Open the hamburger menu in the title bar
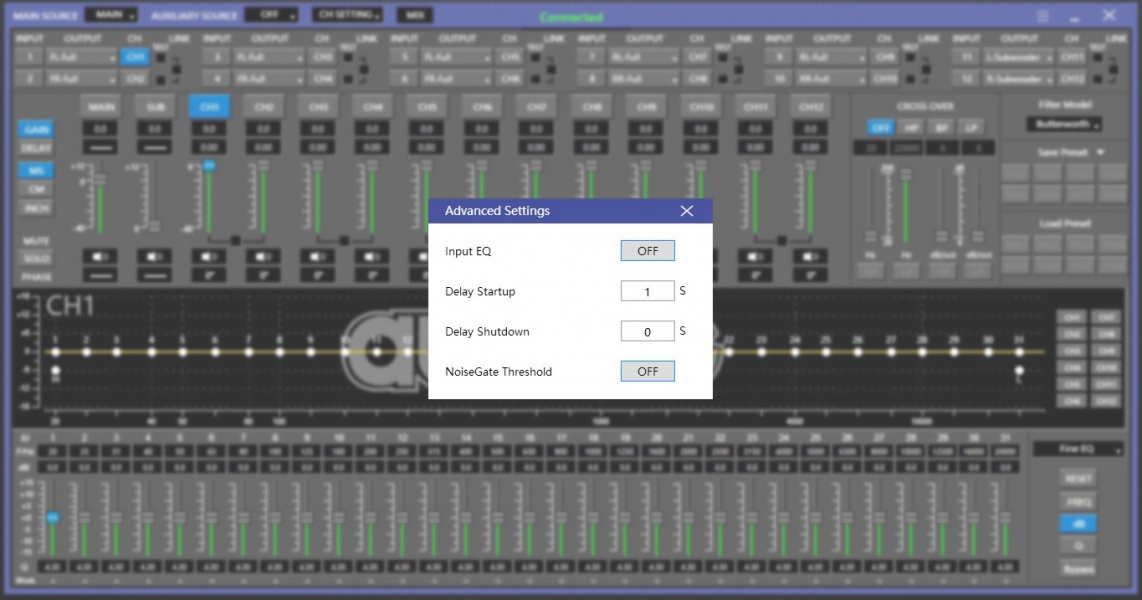The height and width of the screenshot is (600, 1142). point(1043,15)
